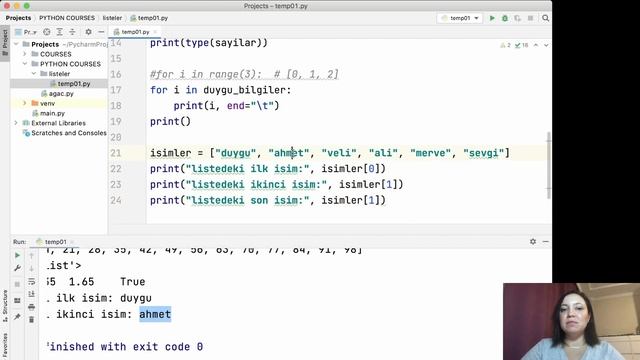Click "listedeki son isim:" on line 24
The width and height of the screenshot is (640, 360).
point(247,200)
